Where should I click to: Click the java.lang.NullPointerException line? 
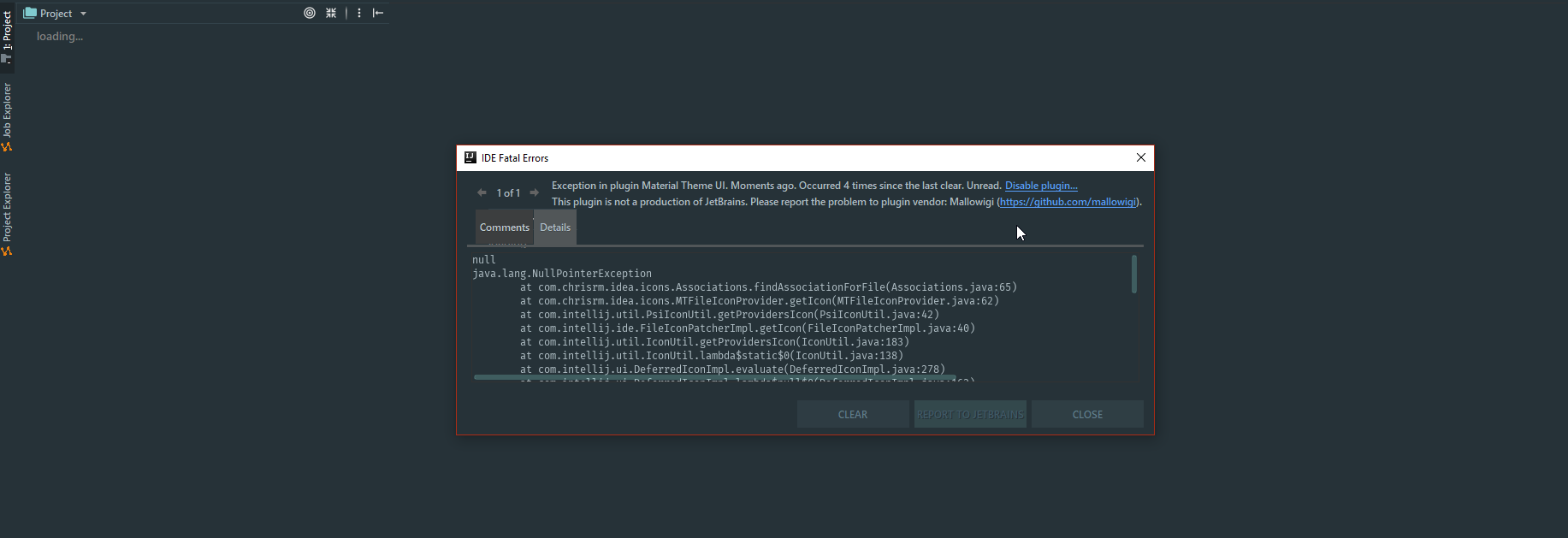(x=562, y=274)
